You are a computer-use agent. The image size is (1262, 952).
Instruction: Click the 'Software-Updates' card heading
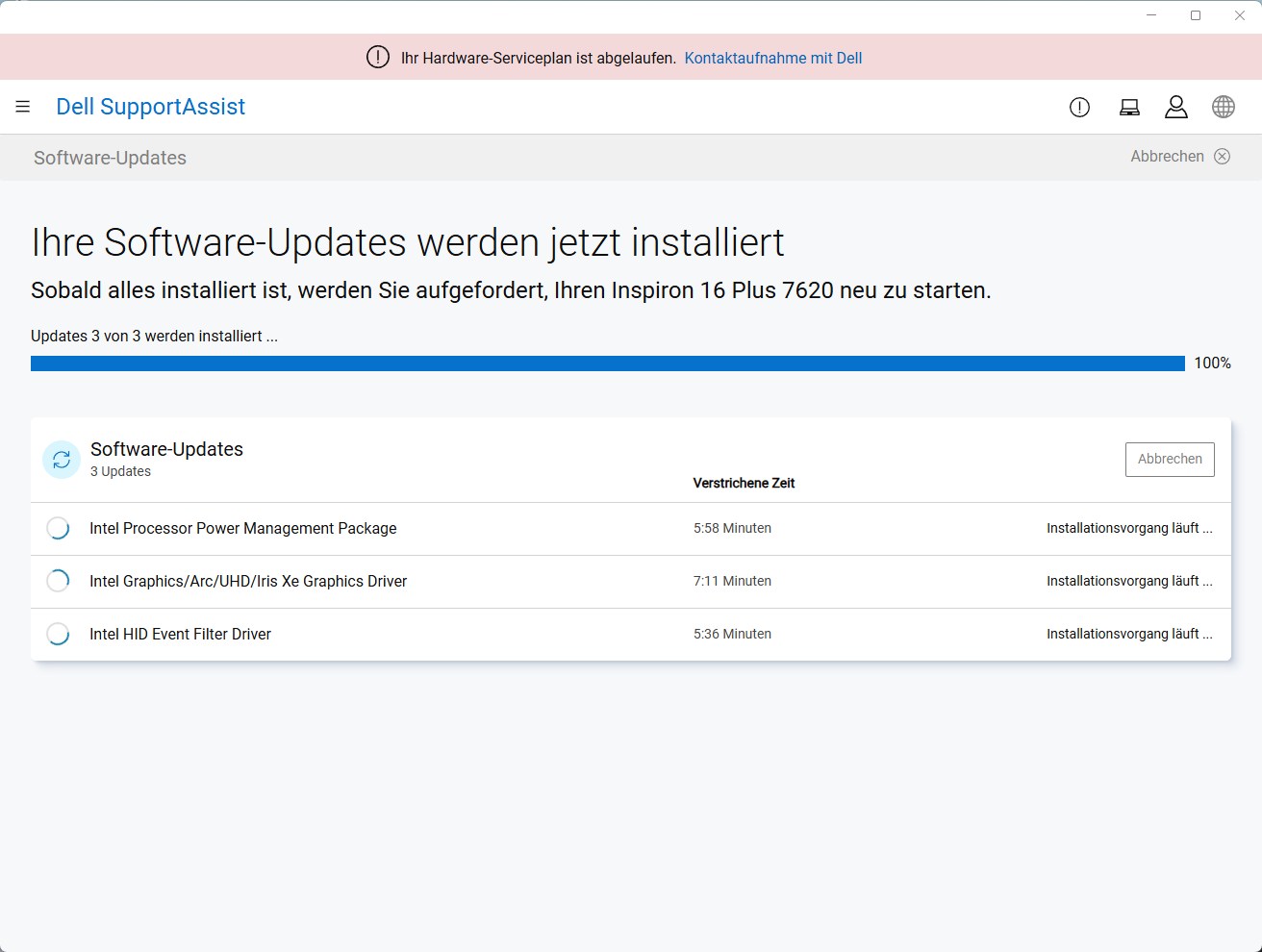tap(166, 449)
